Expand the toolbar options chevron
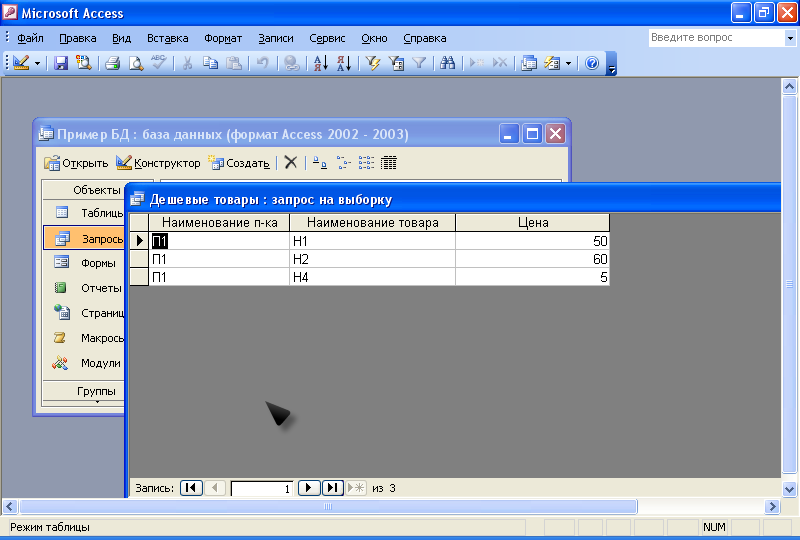This screenshot has width=800, height=540. (611, 64)
